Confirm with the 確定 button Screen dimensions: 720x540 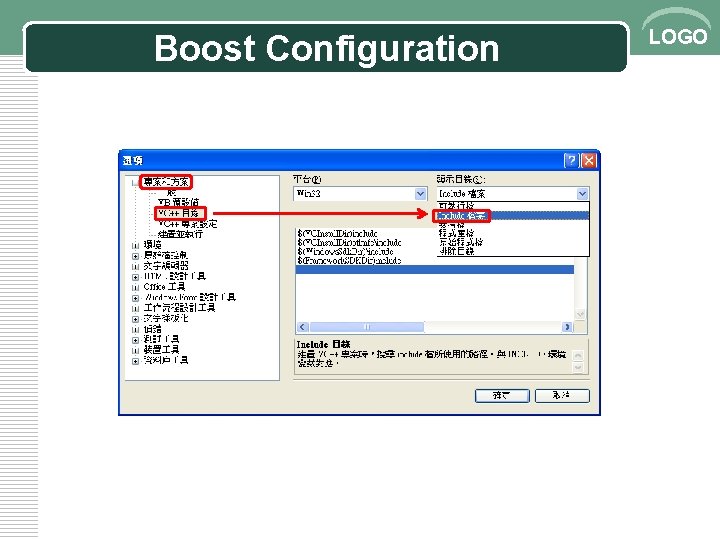pyautogui.click(x=502, y=395)
